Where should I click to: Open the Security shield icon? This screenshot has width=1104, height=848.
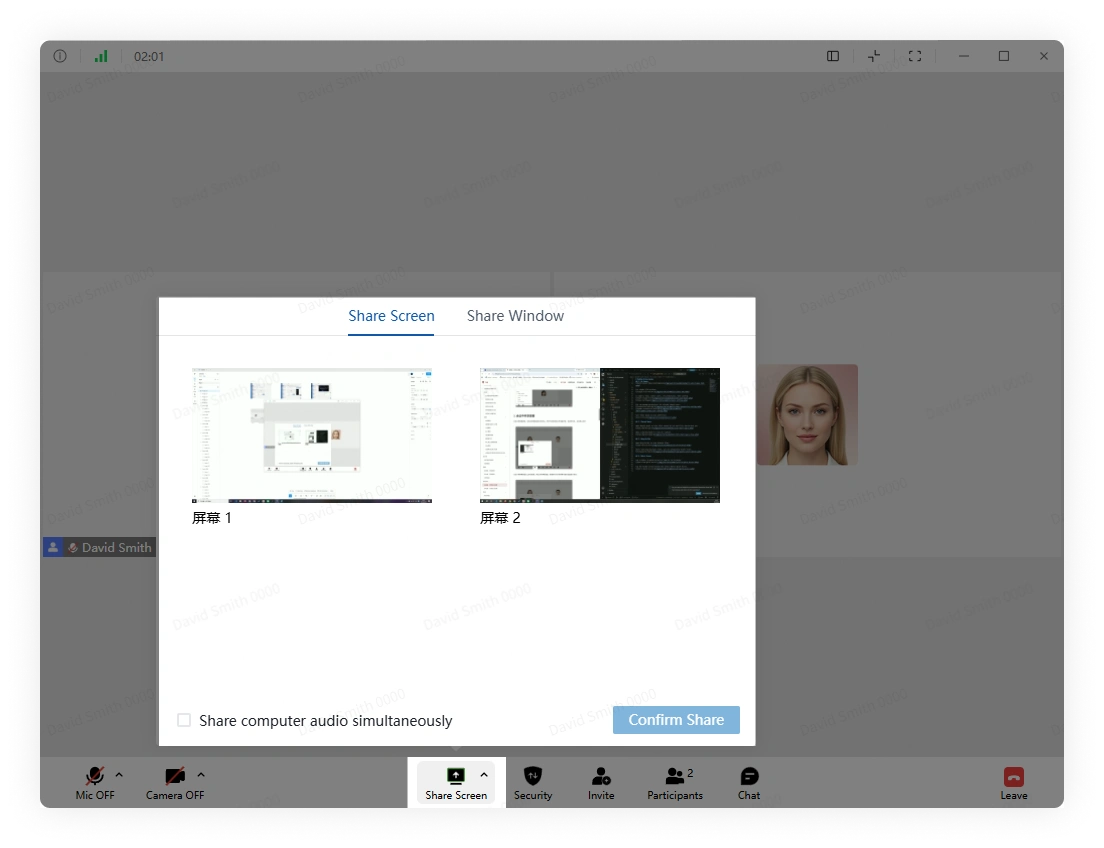533,776
